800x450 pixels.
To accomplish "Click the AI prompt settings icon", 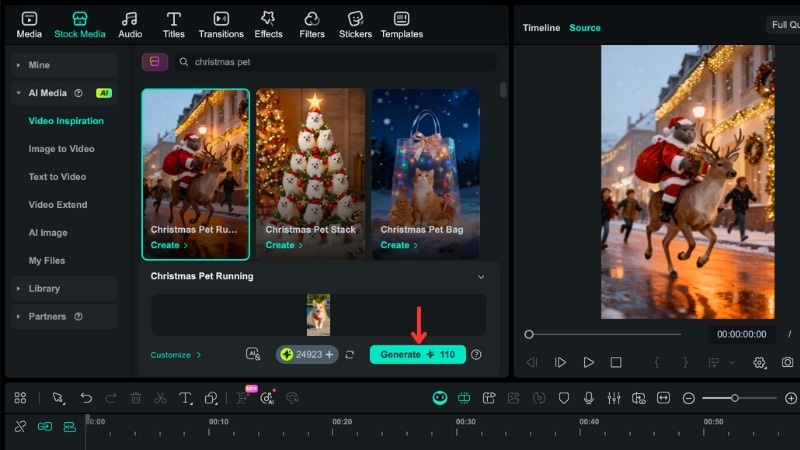I will 253,354.
